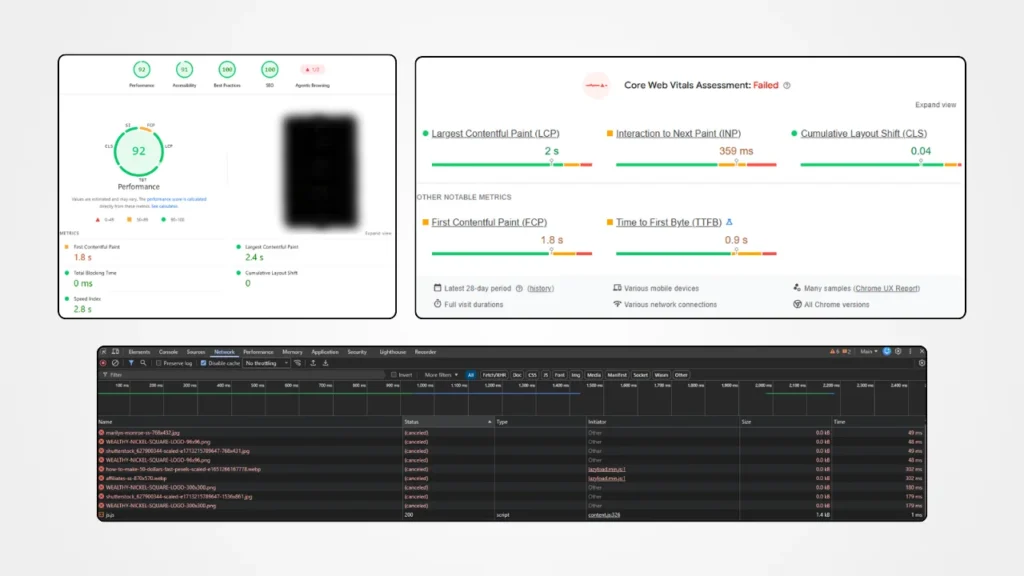Click the import HAR upload-arrow icon
Viewport: 1024px width, 576px height.
313,363
